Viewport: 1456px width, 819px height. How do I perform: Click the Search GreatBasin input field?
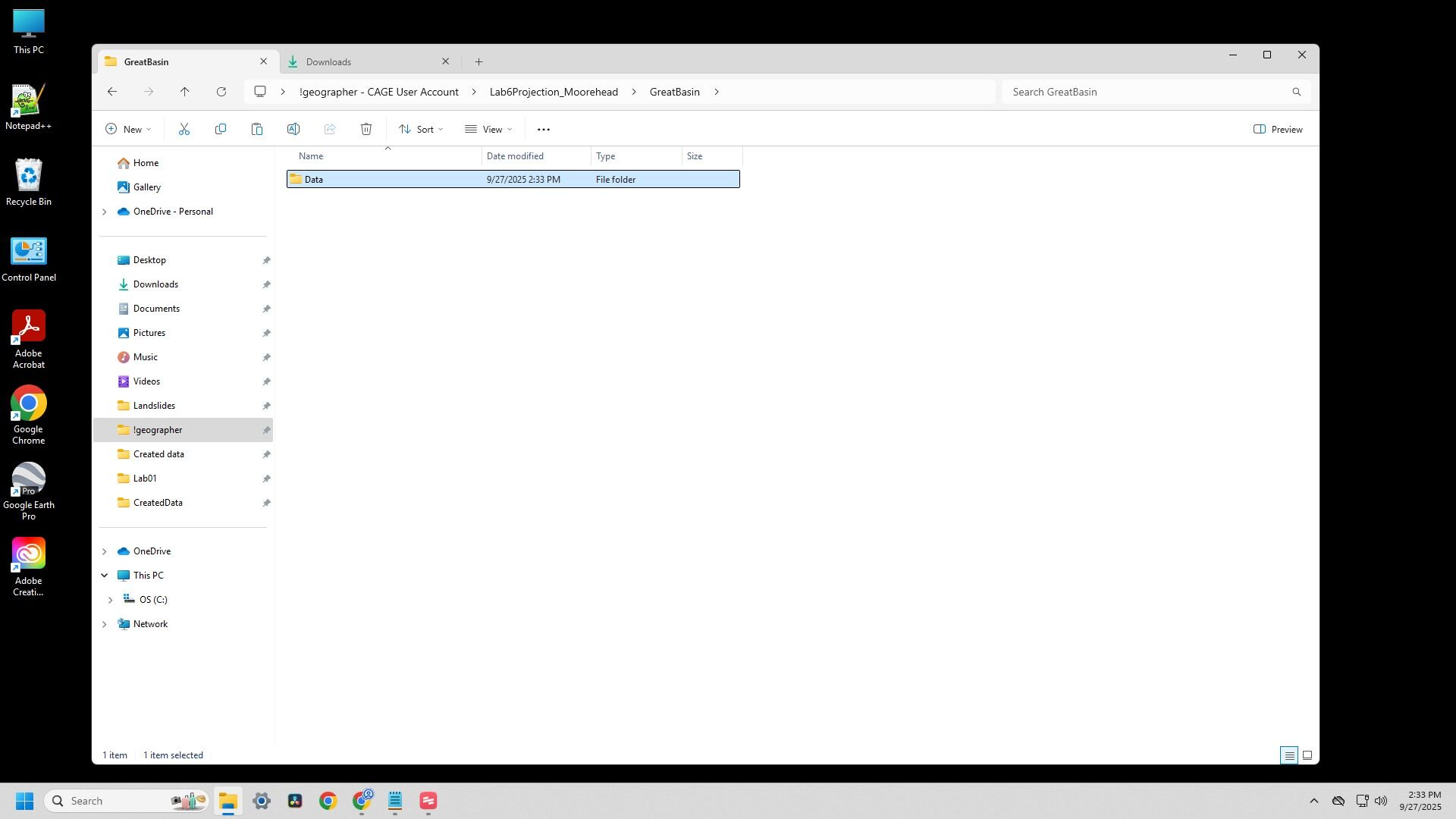[x=1145, y=92]
